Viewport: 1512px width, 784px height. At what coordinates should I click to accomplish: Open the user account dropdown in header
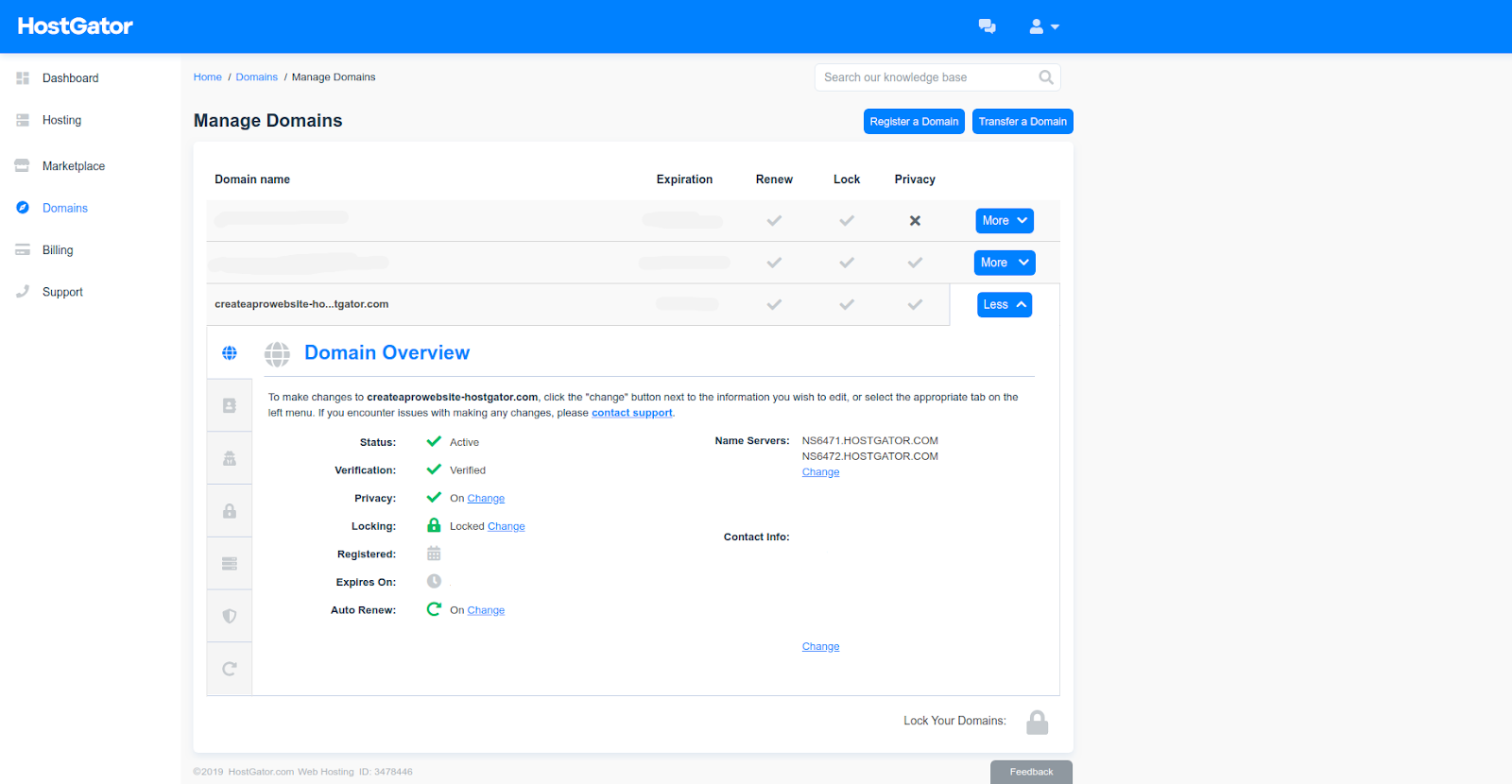[1043, 26]
